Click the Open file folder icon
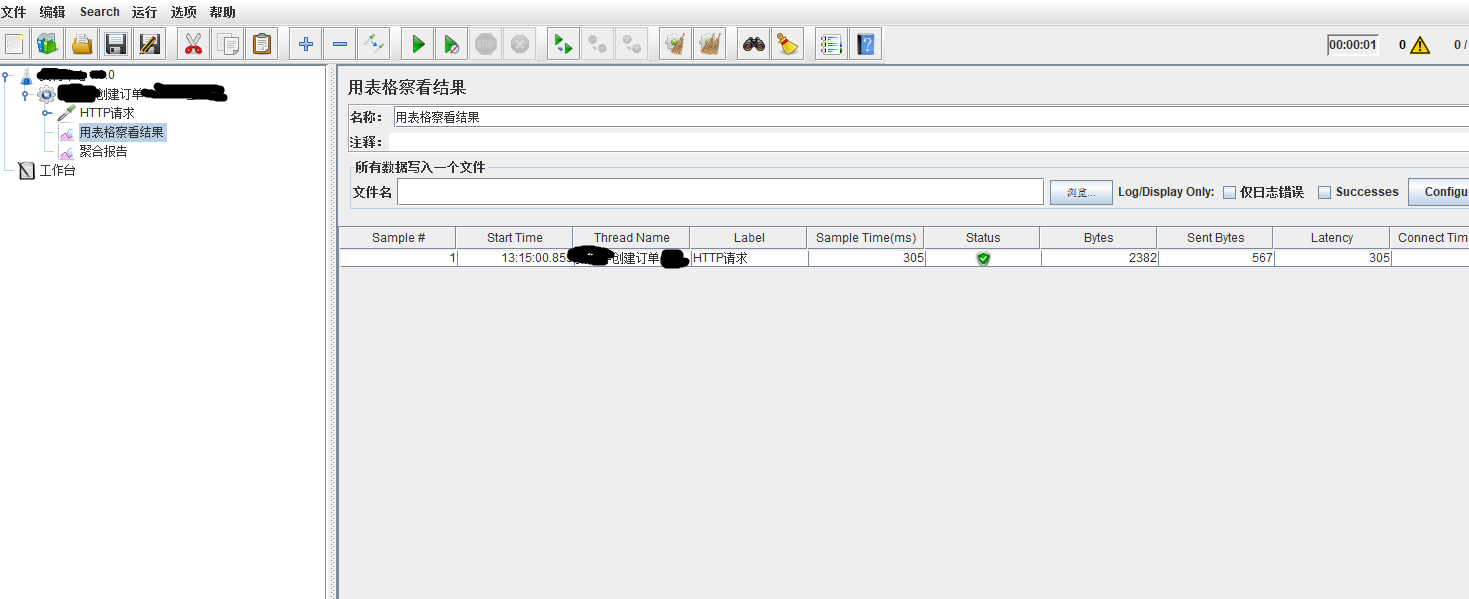 point(82,44)
